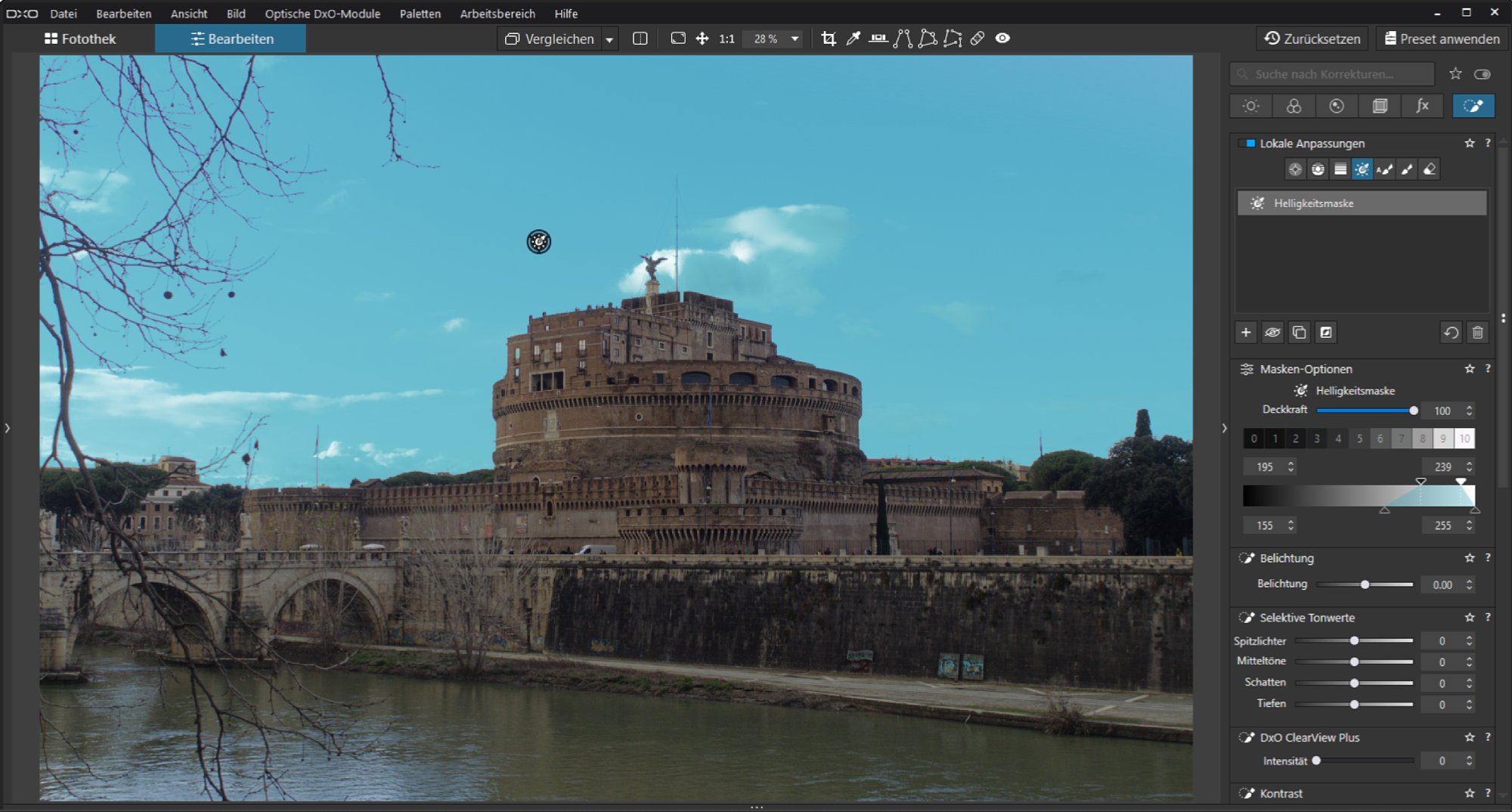This screenshot has width=1512, height=812.
Task: Open the Vergleichen dropdown arrow
Action: point(609,39)
